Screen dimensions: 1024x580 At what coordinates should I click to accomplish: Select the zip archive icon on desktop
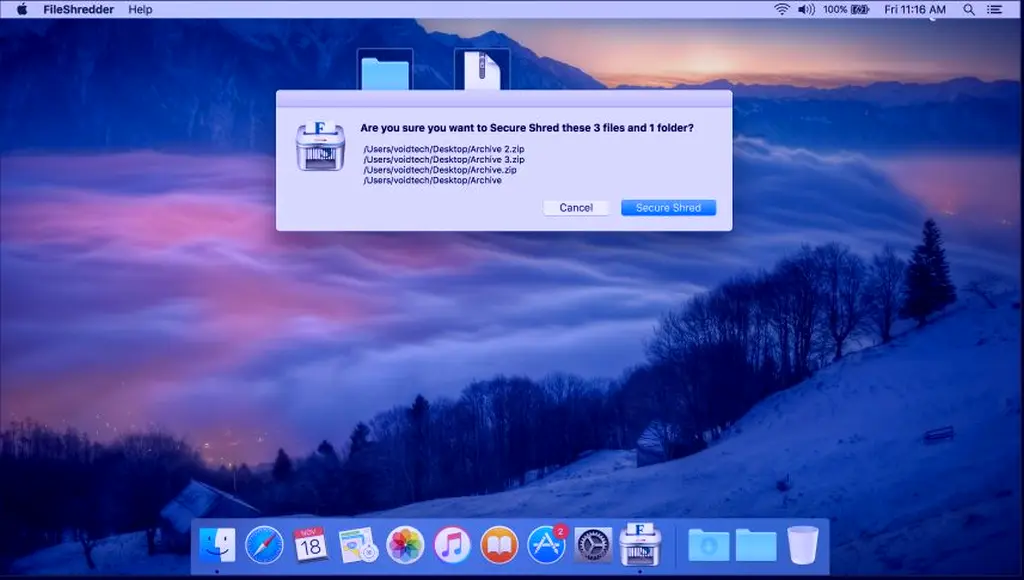tap(482, 71)
